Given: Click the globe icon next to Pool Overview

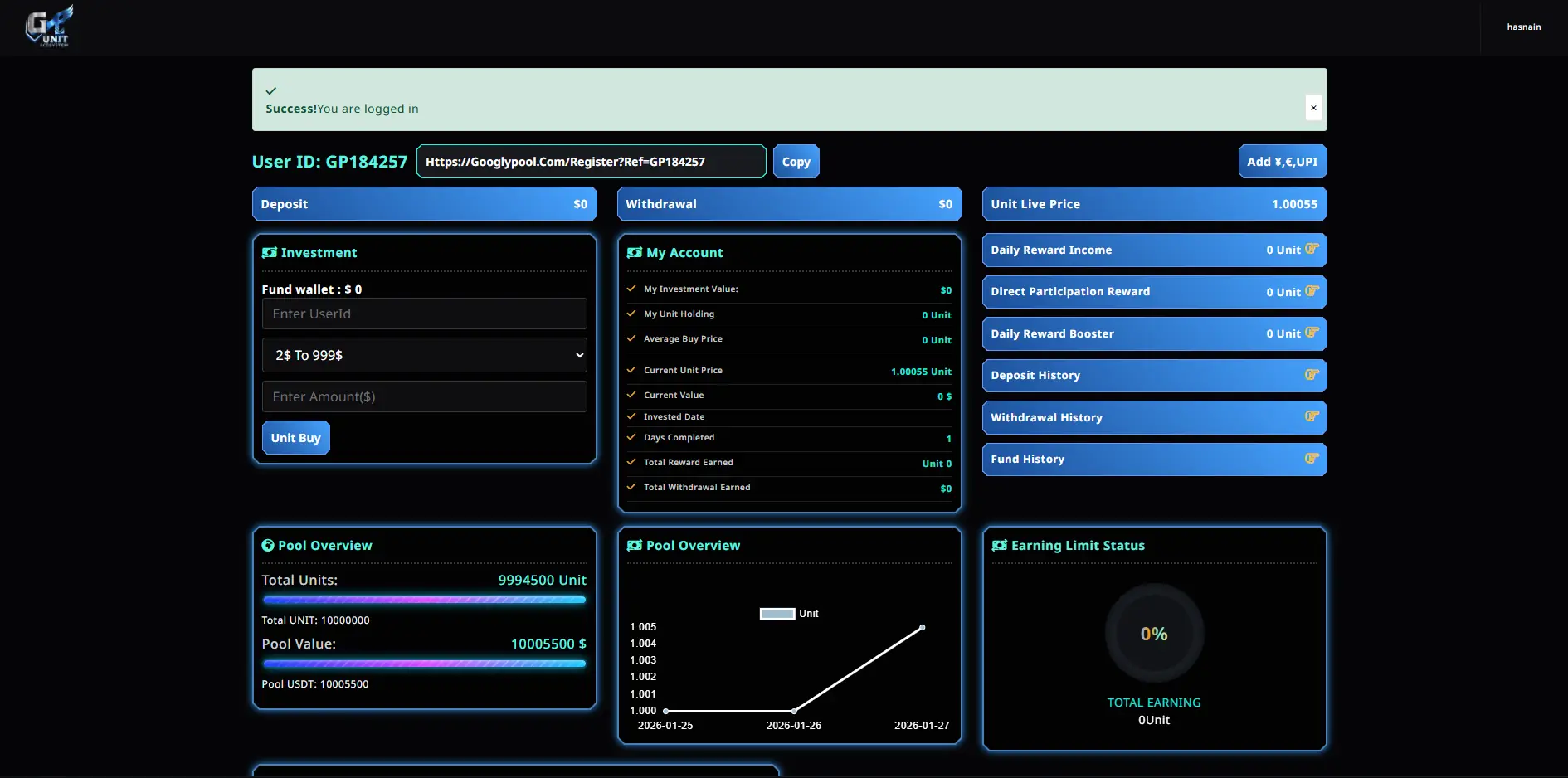Looking at the screenshot, I should 269,545.
